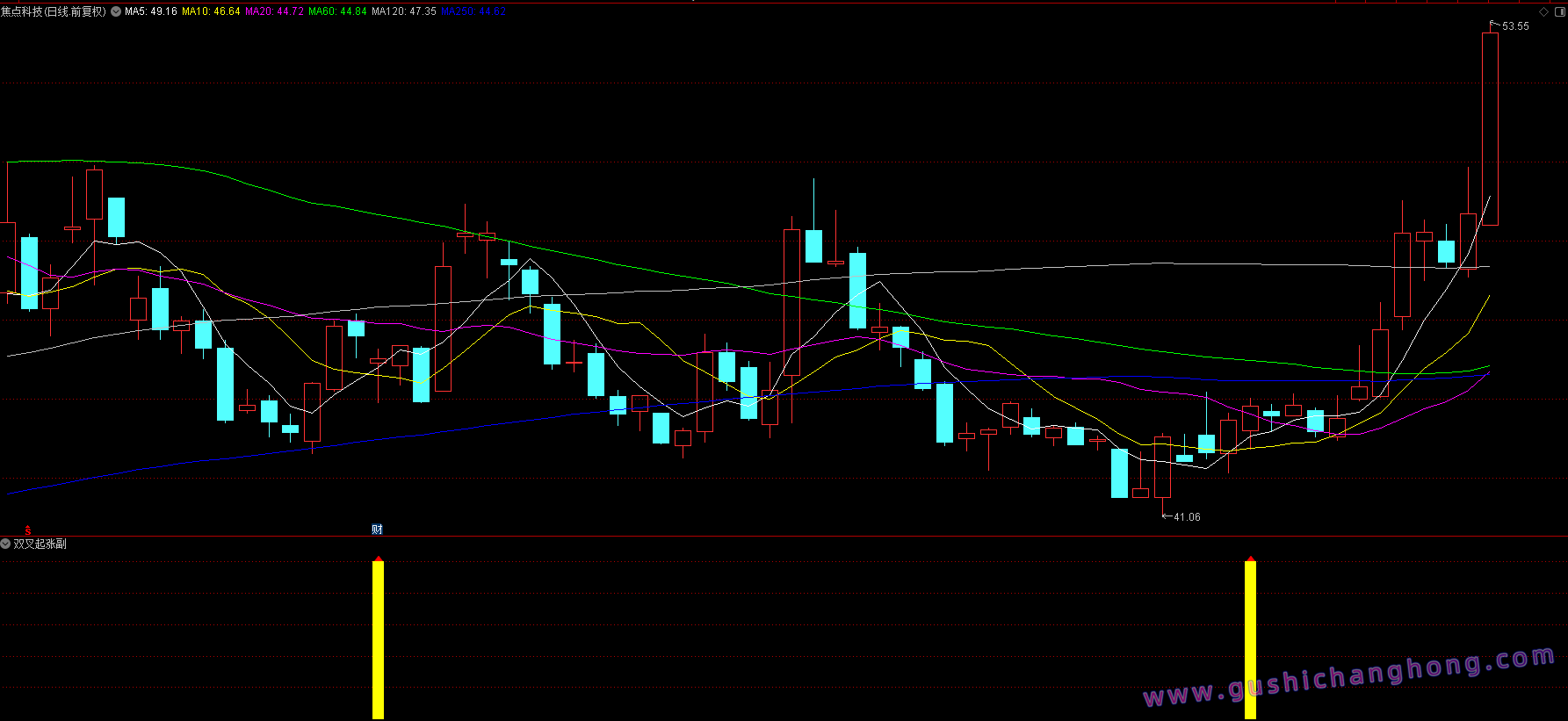Click the diamond icon at top right
The width and height of the screenshot is (1568, 721).
click(x=1543, y=11)
